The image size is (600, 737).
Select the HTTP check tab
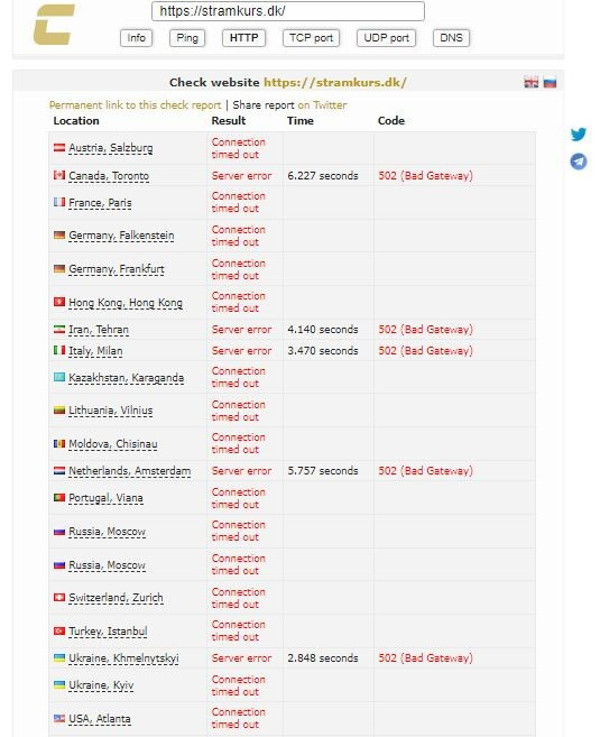click(x=243, y=38)
